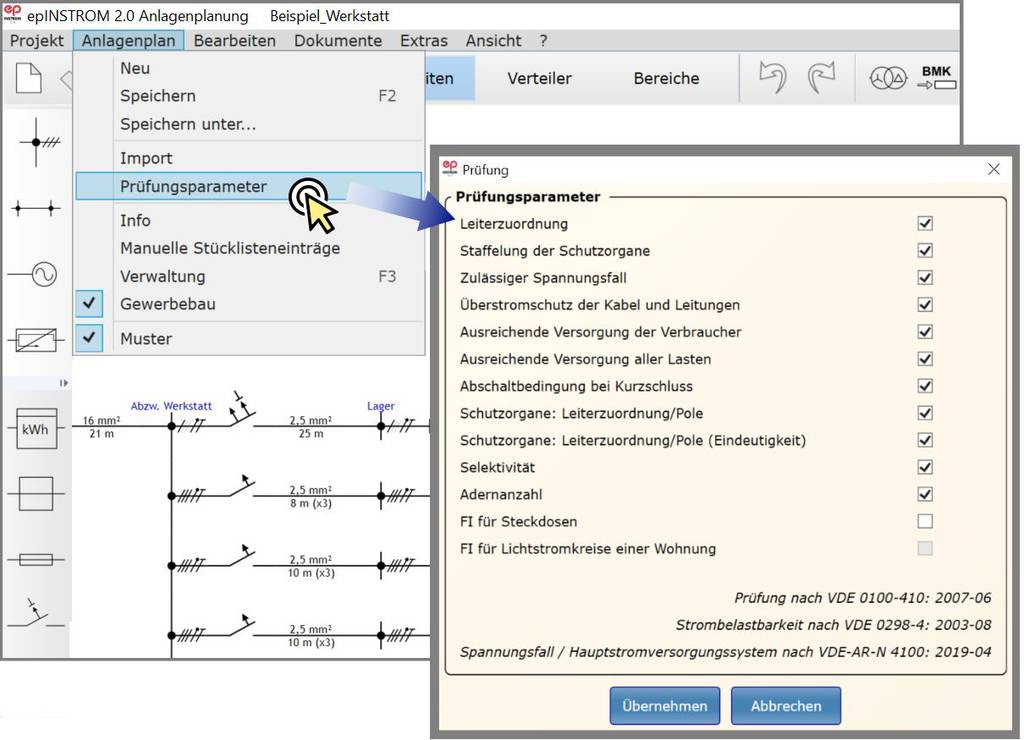
Task: Toggle Abschaltbedingung bei Kurzschluss checkbox
Action: 925,386
